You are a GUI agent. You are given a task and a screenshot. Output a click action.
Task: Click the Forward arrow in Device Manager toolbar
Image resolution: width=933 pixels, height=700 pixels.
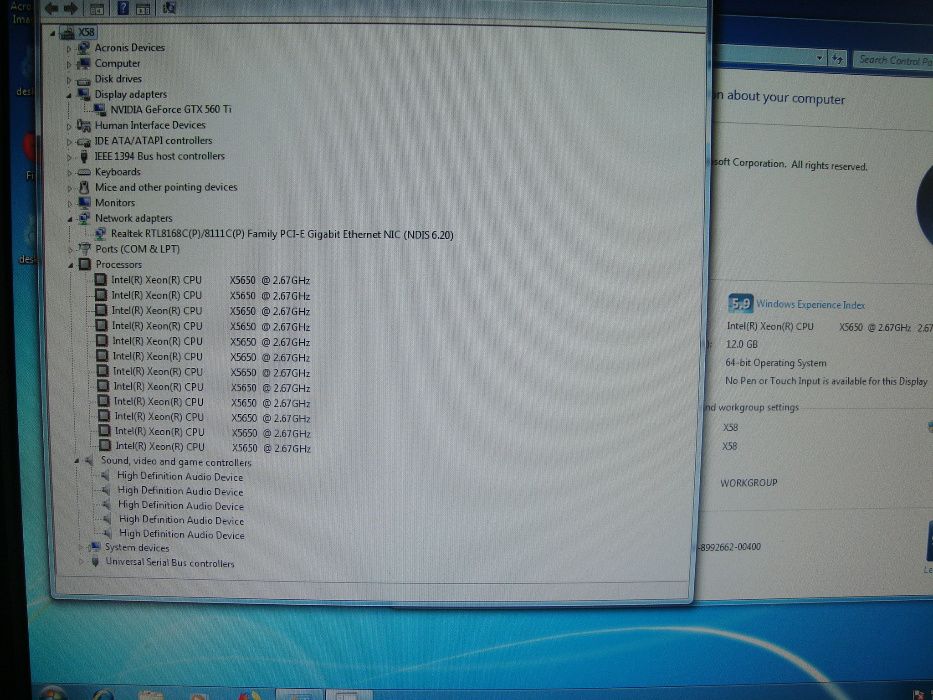coord(71,8)
